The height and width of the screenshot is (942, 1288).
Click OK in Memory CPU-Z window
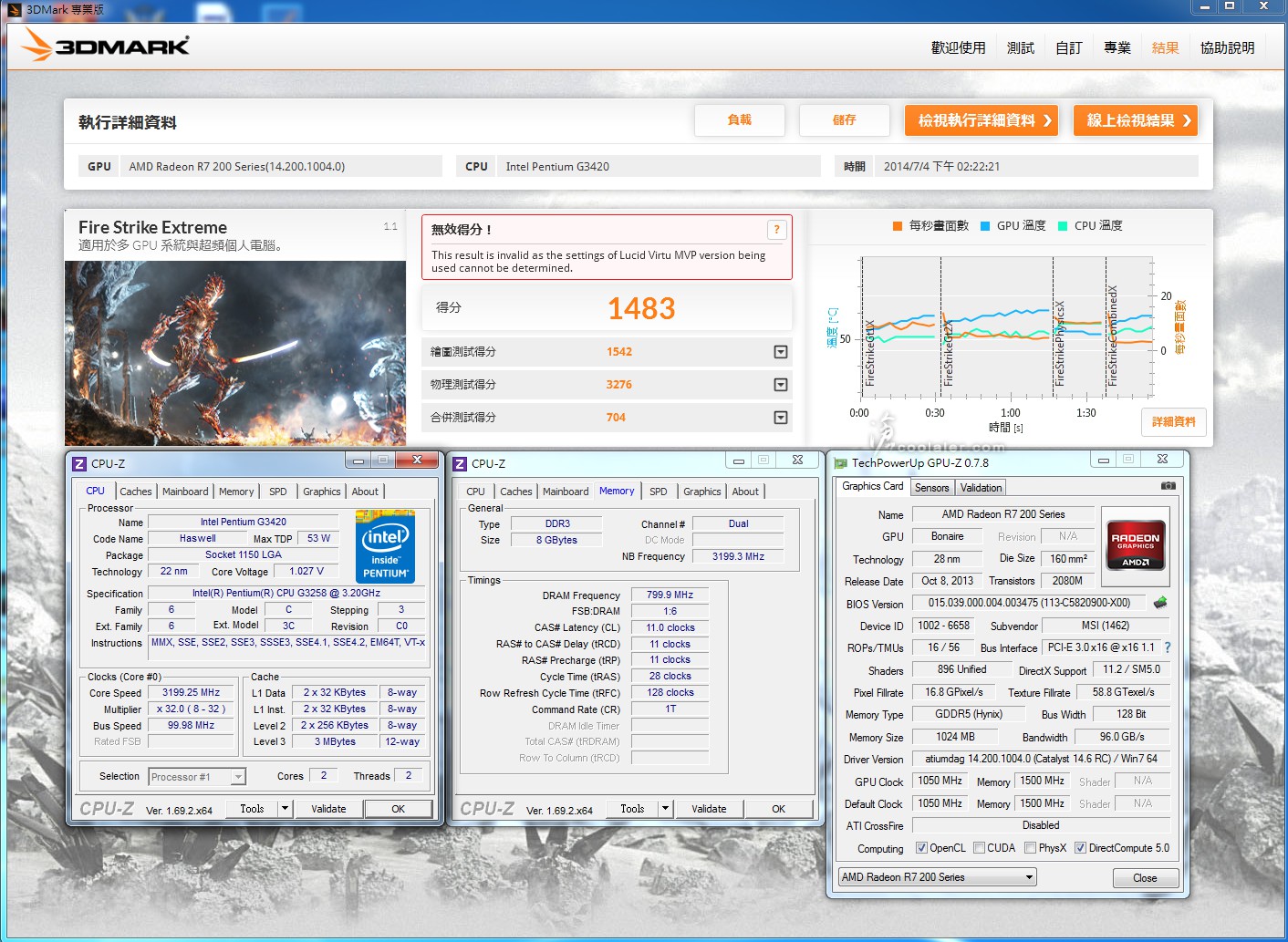coord(778,809)
